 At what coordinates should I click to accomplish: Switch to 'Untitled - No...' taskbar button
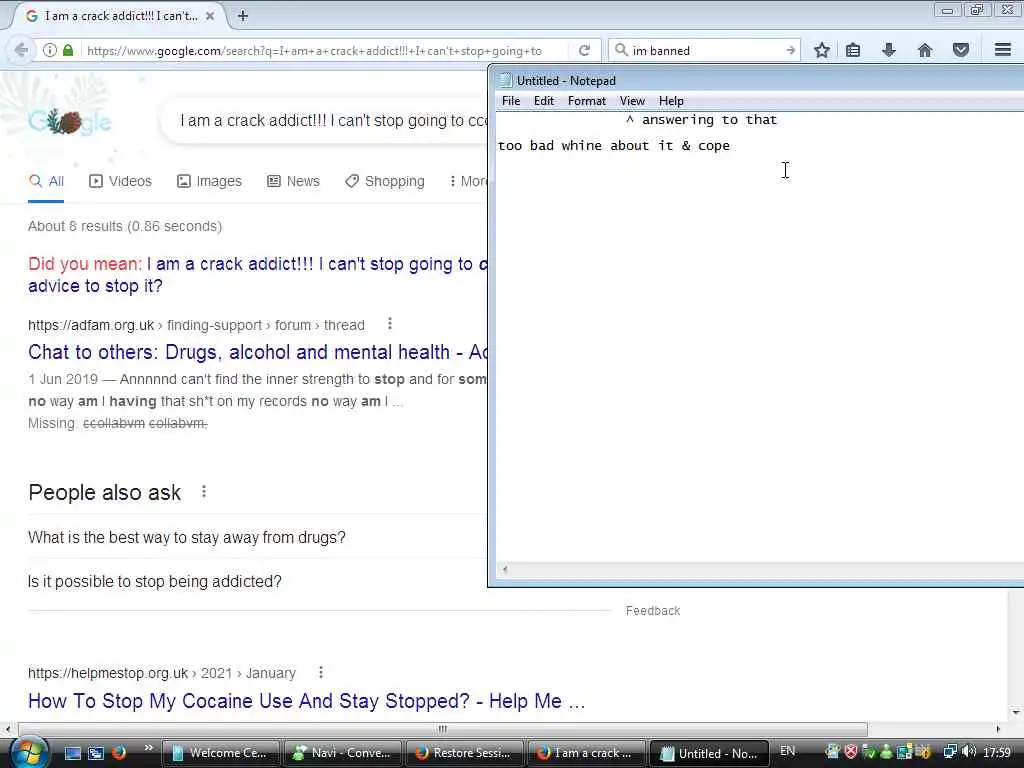point(709,753)
